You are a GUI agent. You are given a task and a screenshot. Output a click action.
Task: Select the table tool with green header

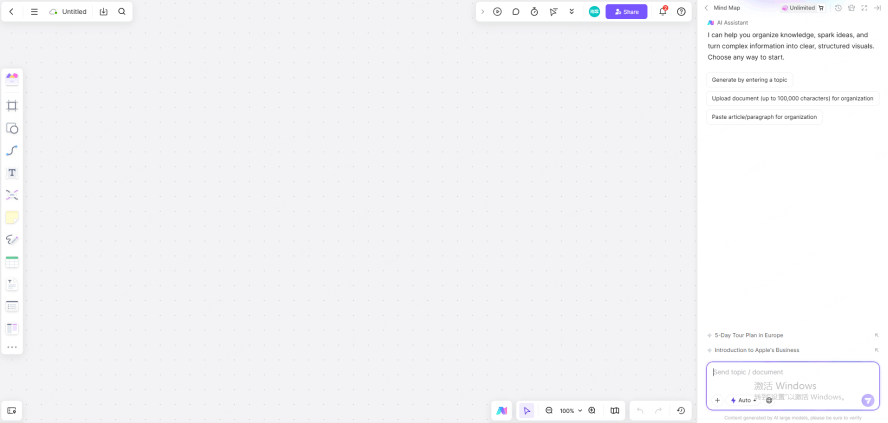click(x=12, y=262)
